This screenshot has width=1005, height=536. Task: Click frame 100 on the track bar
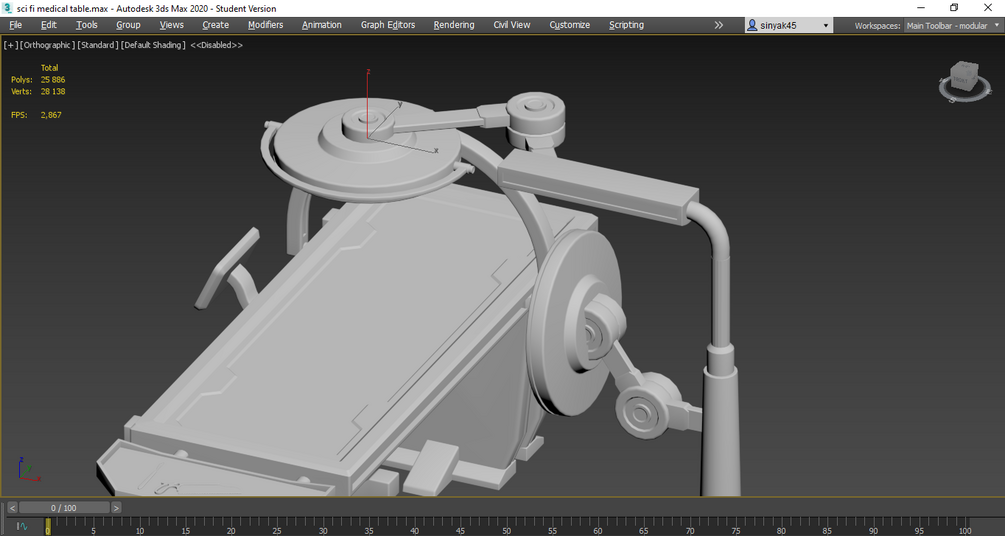coord(965,527)
